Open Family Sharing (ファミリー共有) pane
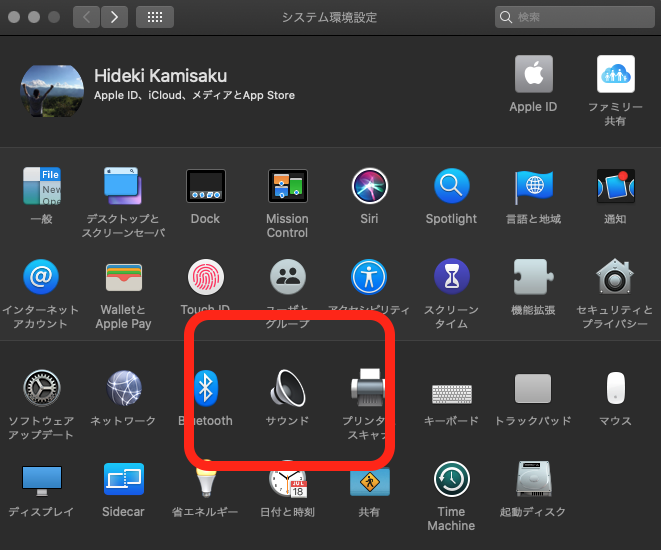Viewport: 661px width, 550px height. (x=615, y=74)
